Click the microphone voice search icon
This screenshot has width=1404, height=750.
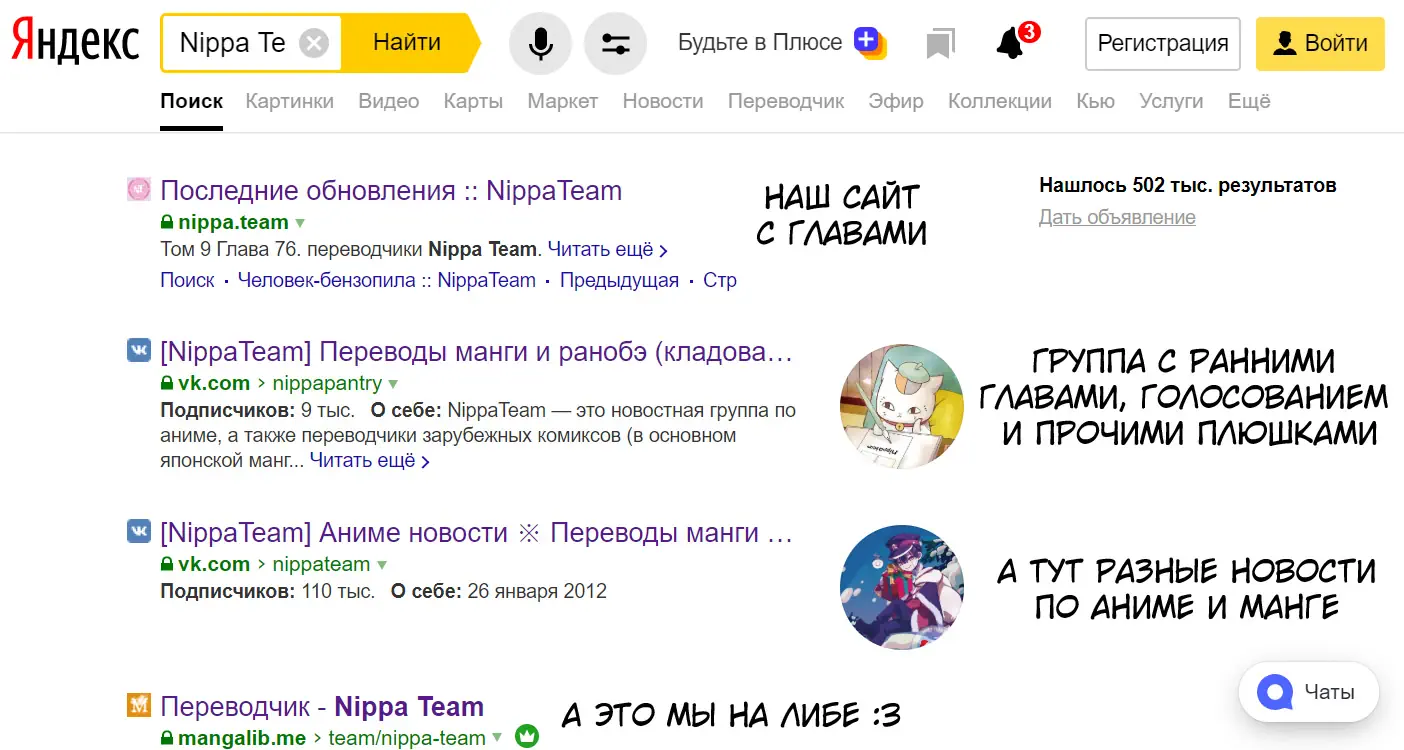[540, 43]
